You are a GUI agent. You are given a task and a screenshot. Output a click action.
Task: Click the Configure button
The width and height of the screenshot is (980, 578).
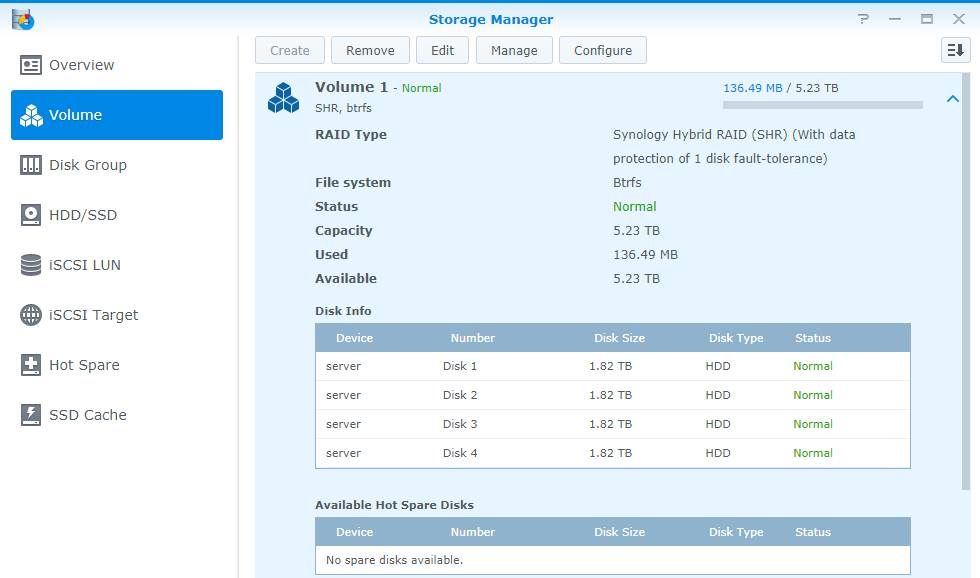pos(602,50)
